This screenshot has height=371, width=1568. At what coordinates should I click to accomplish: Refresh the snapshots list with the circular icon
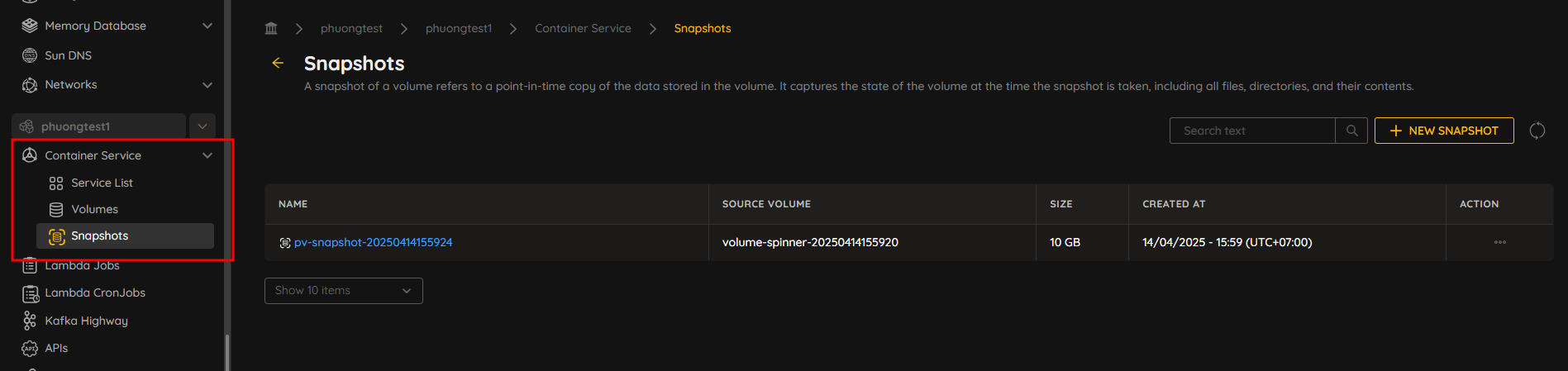point(1537,131)
